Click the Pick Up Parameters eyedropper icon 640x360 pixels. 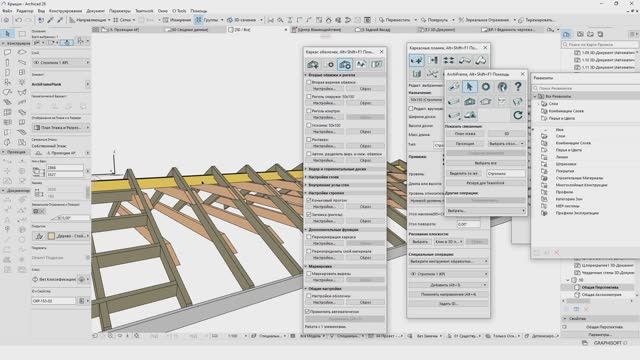pyautogui.click(x=51, y=20)
